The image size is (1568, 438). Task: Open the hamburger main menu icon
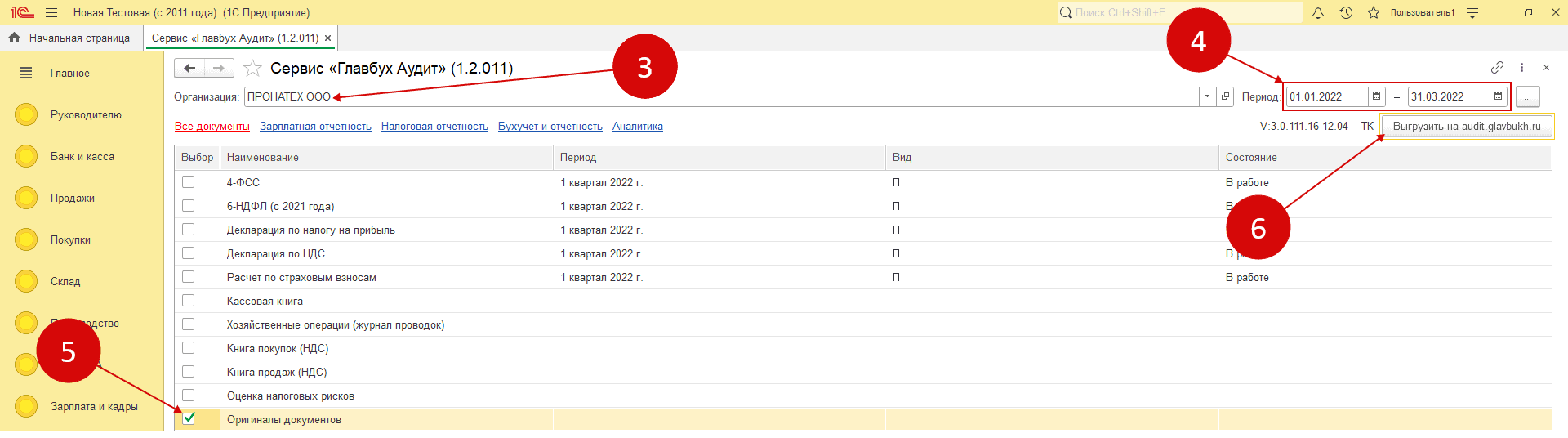(51, 12)
